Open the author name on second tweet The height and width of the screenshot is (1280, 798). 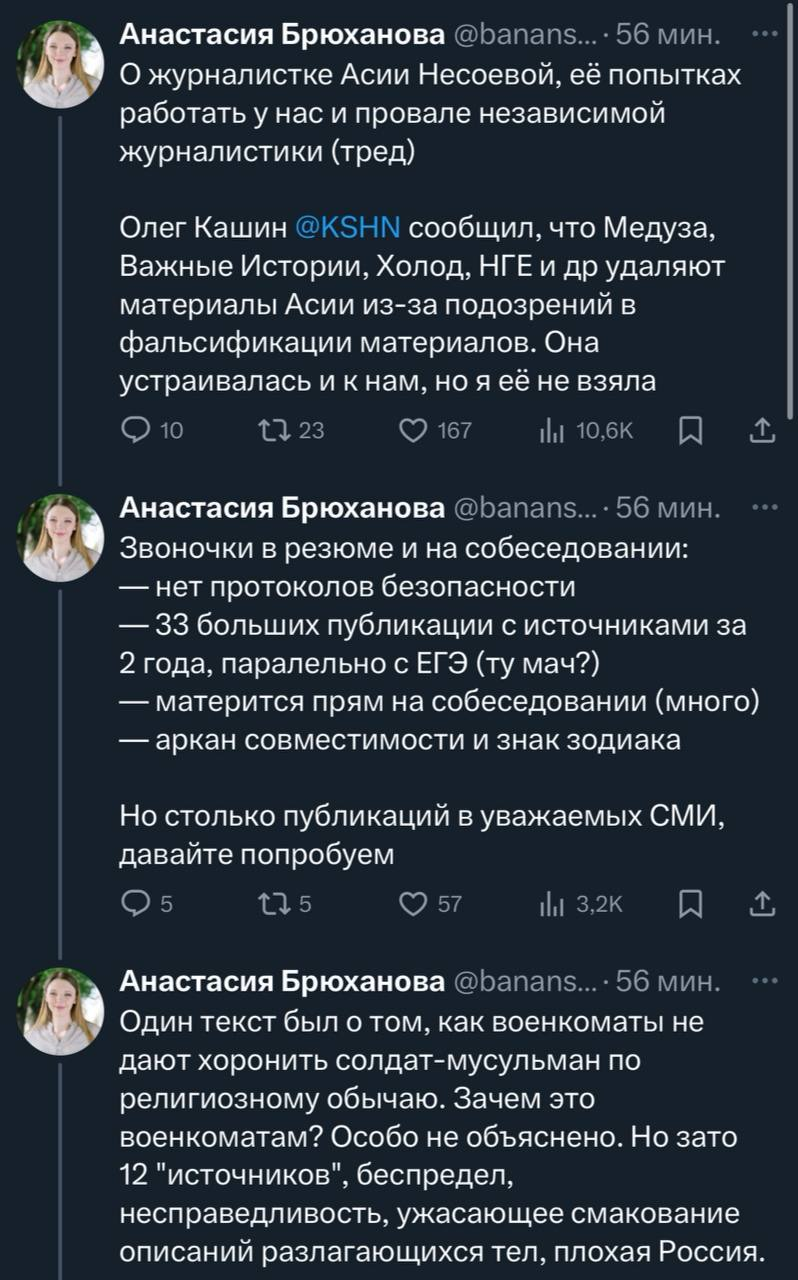pyautogui.click(x=283, y=510)
